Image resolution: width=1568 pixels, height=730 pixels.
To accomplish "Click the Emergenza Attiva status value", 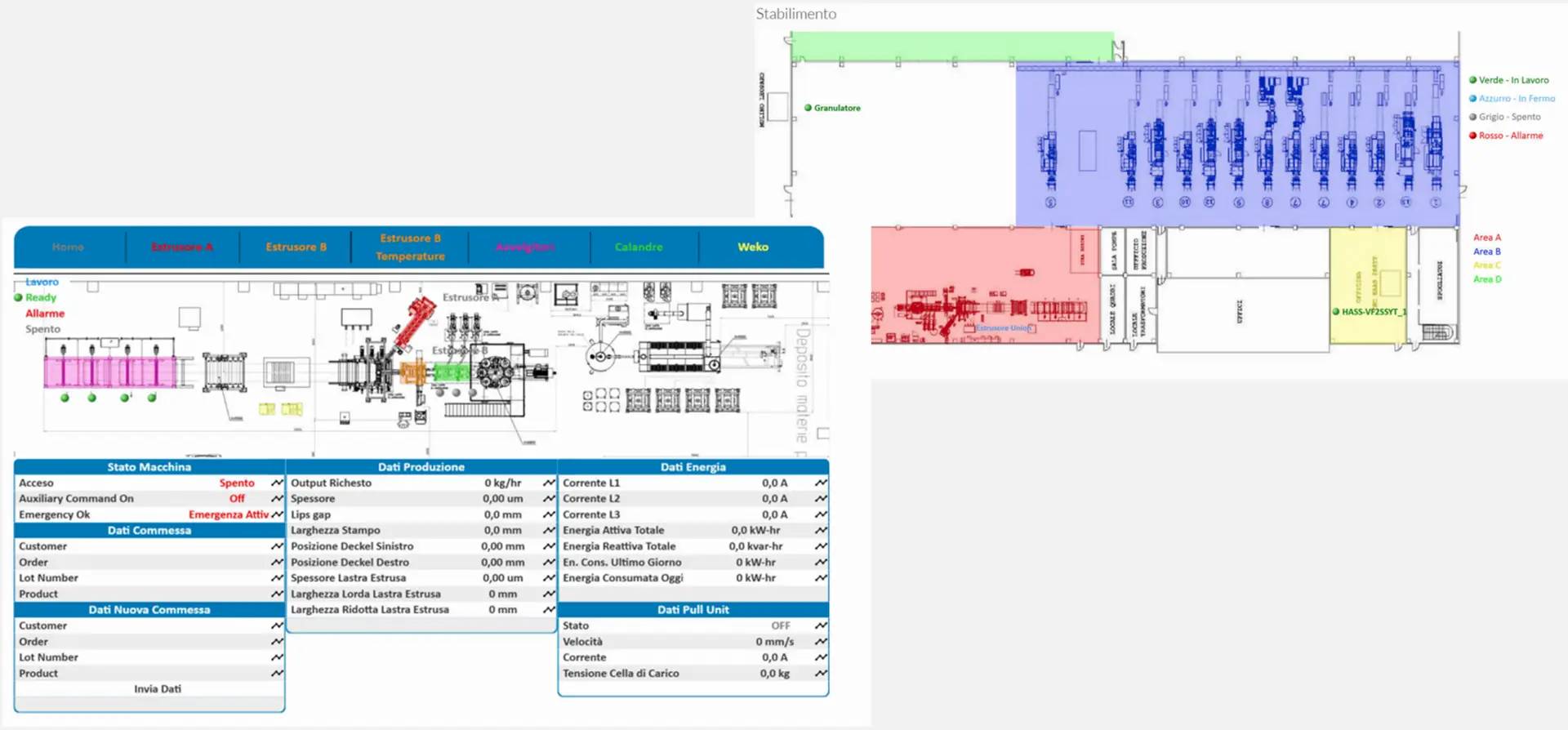I will (x=229, y=514).
